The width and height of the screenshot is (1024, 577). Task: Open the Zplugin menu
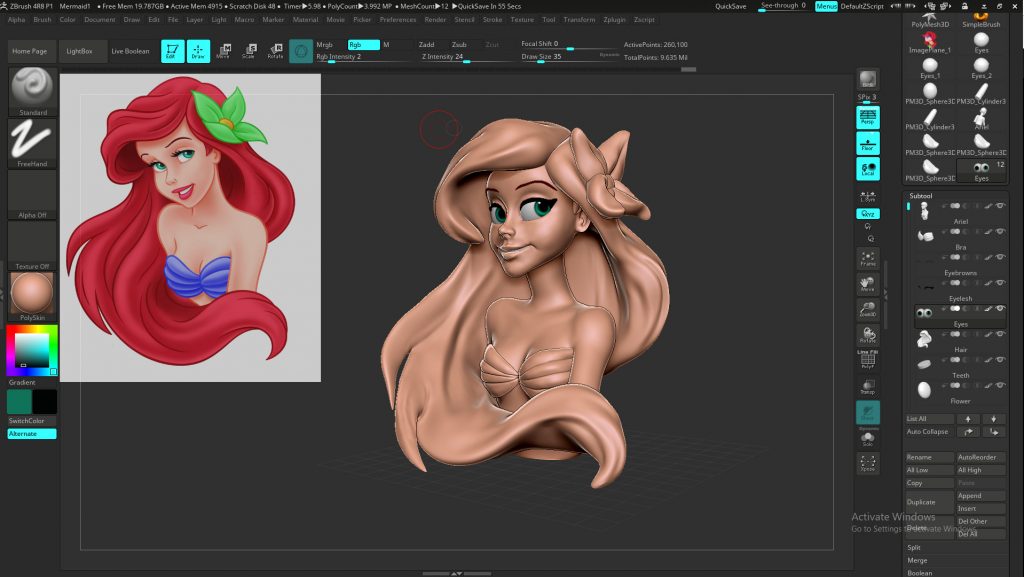tap(614, 20)
